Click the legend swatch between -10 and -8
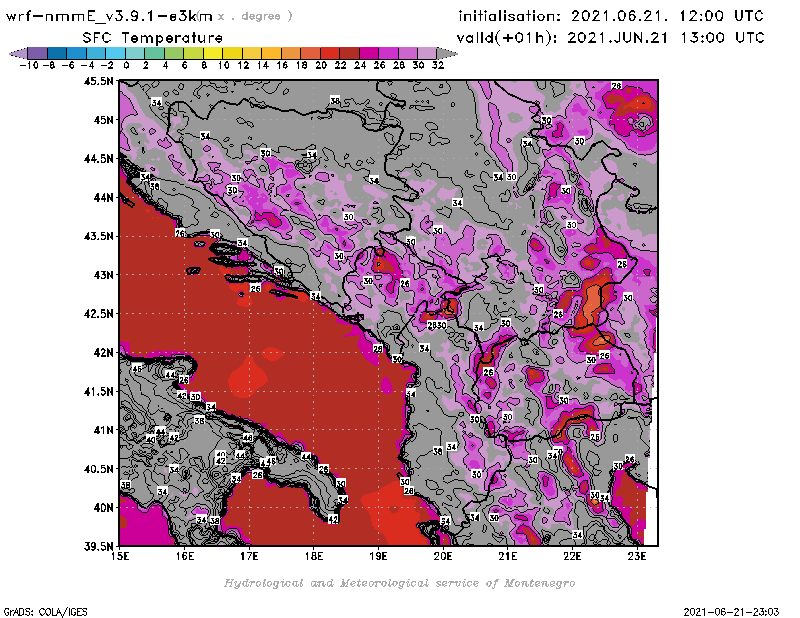The height and width of the screenshot is (618, 800). (38, 53)
